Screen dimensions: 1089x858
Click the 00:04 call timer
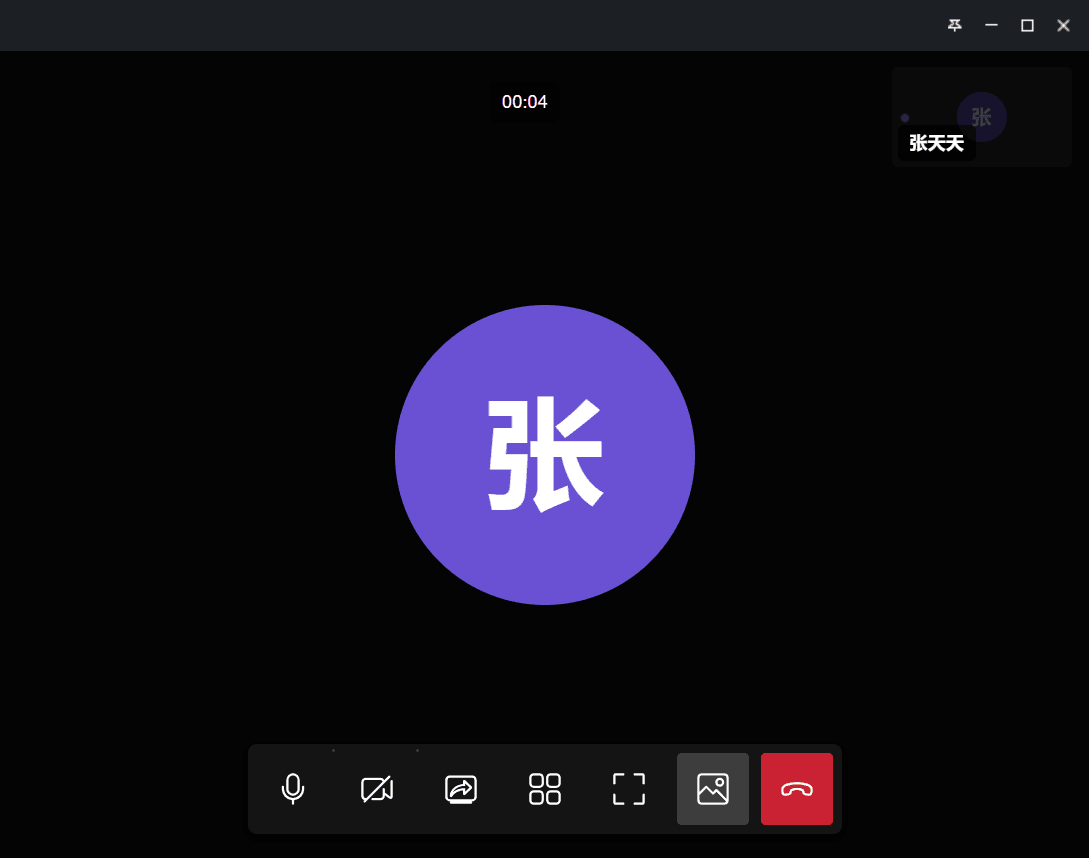524,102
